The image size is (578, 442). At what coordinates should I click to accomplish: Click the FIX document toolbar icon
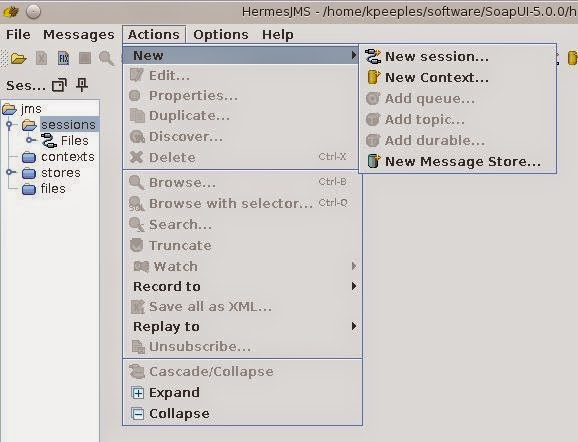click(x=63, y=58)
